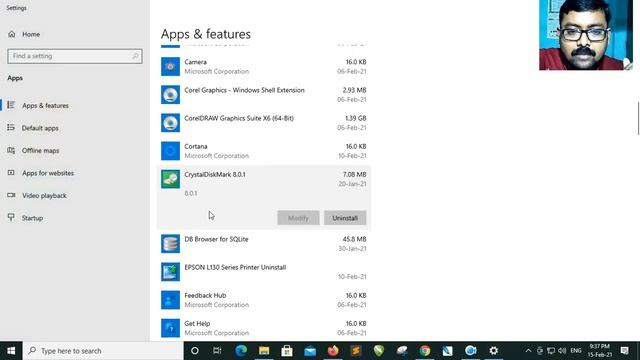Click the Settings window scrollbar thumb
Screen dimensions: 640x360
tap(638, 118)
